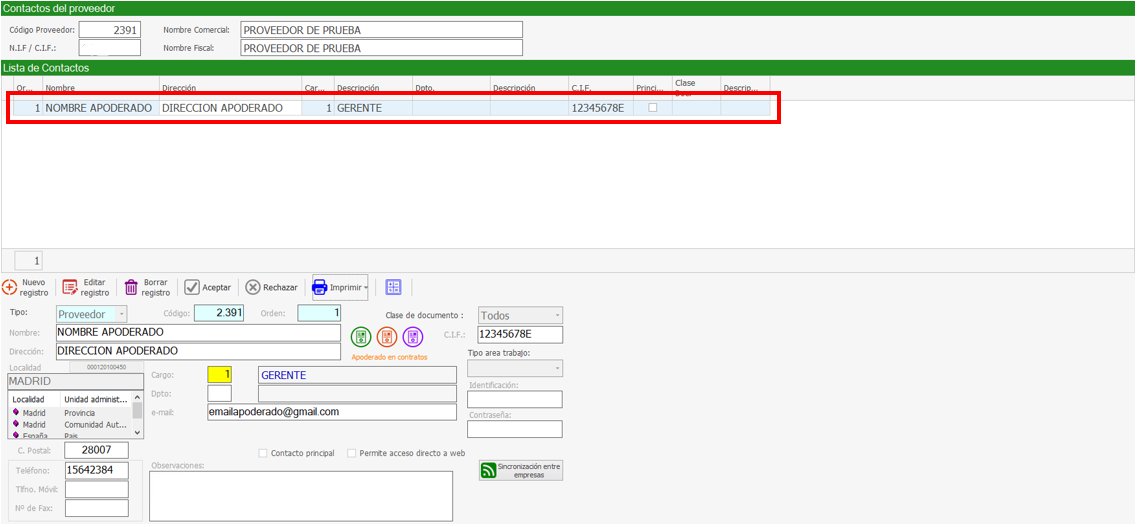Click the Sincronización entre empresas button
The width and height of the screenshot is (1140, 527).
tap(520, 470)
